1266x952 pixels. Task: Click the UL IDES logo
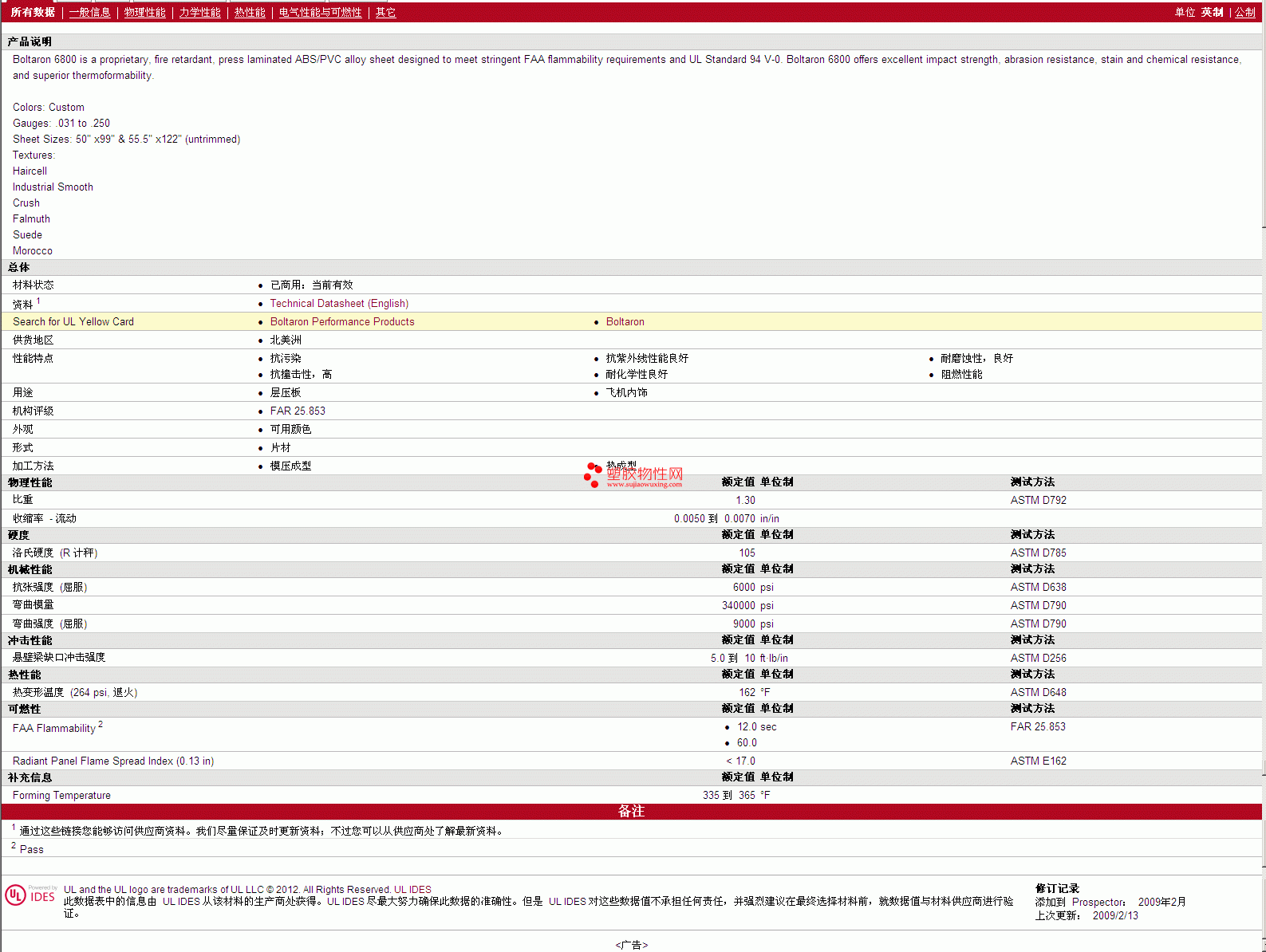[30, 895]
